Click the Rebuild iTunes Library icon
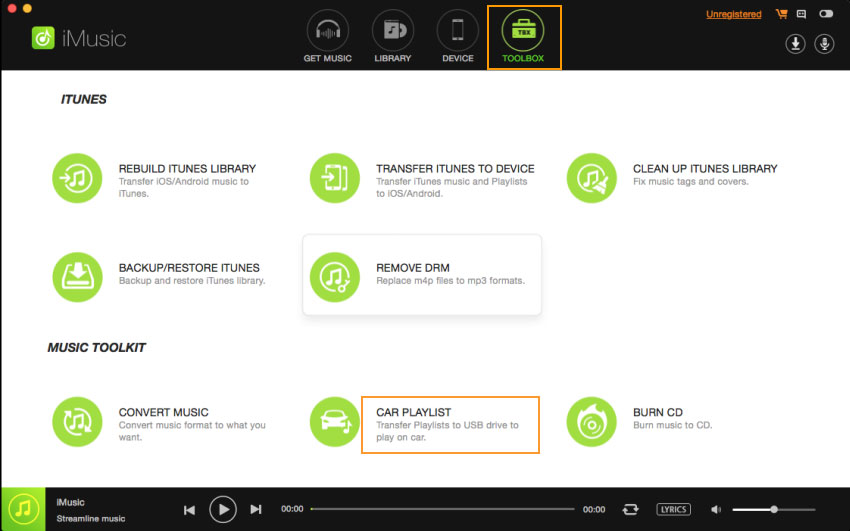Viewport: 850px width, 531px height. [77, 178]
